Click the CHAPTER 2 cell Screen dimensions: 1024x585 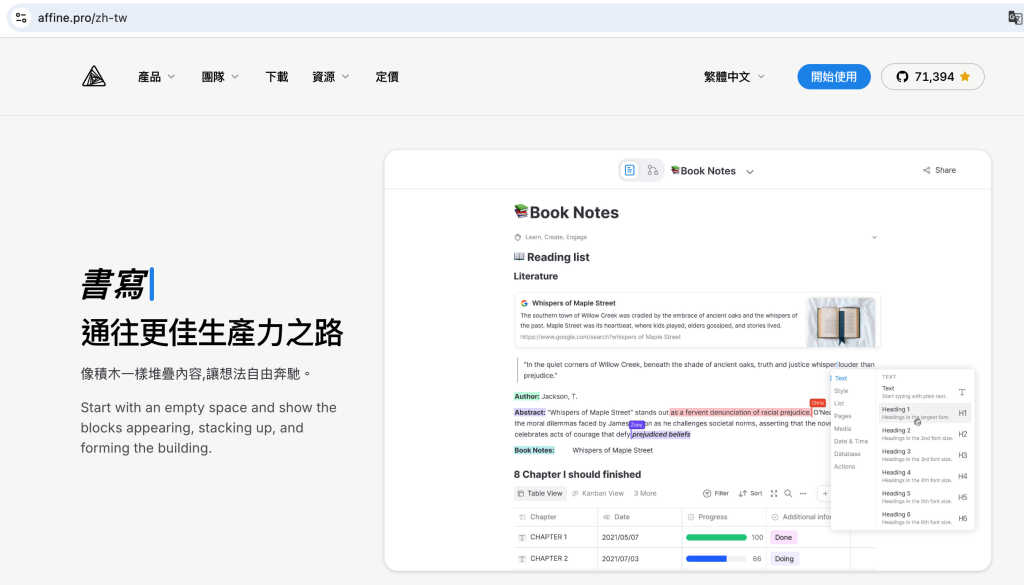556,559
